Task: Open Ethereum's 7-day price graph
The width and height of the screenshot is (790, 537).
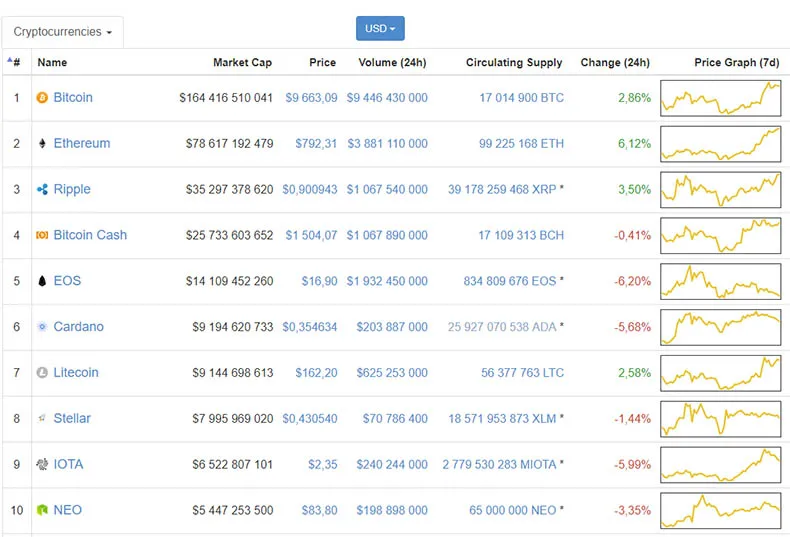Action: click(x=720, y=144)
